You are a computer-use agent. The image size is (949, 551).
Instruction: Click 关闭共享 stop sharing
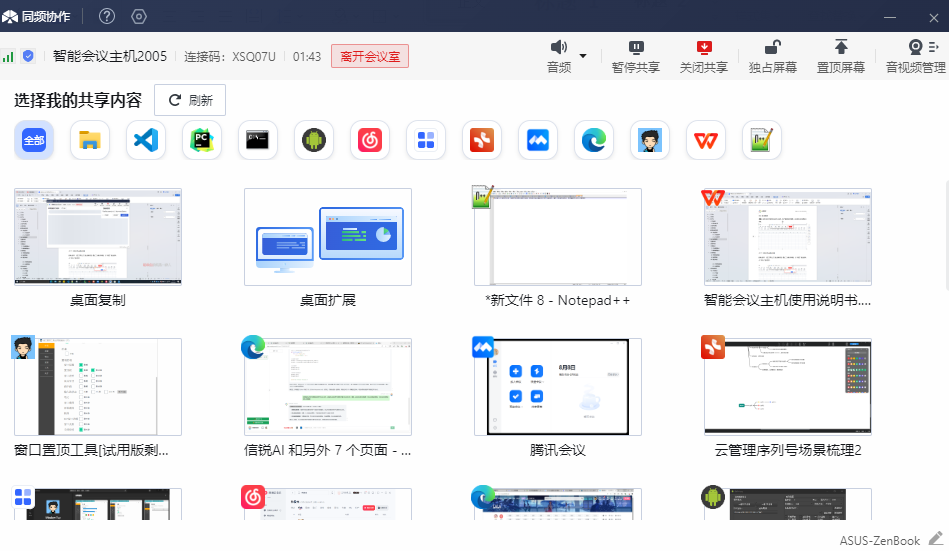point(704,57)
